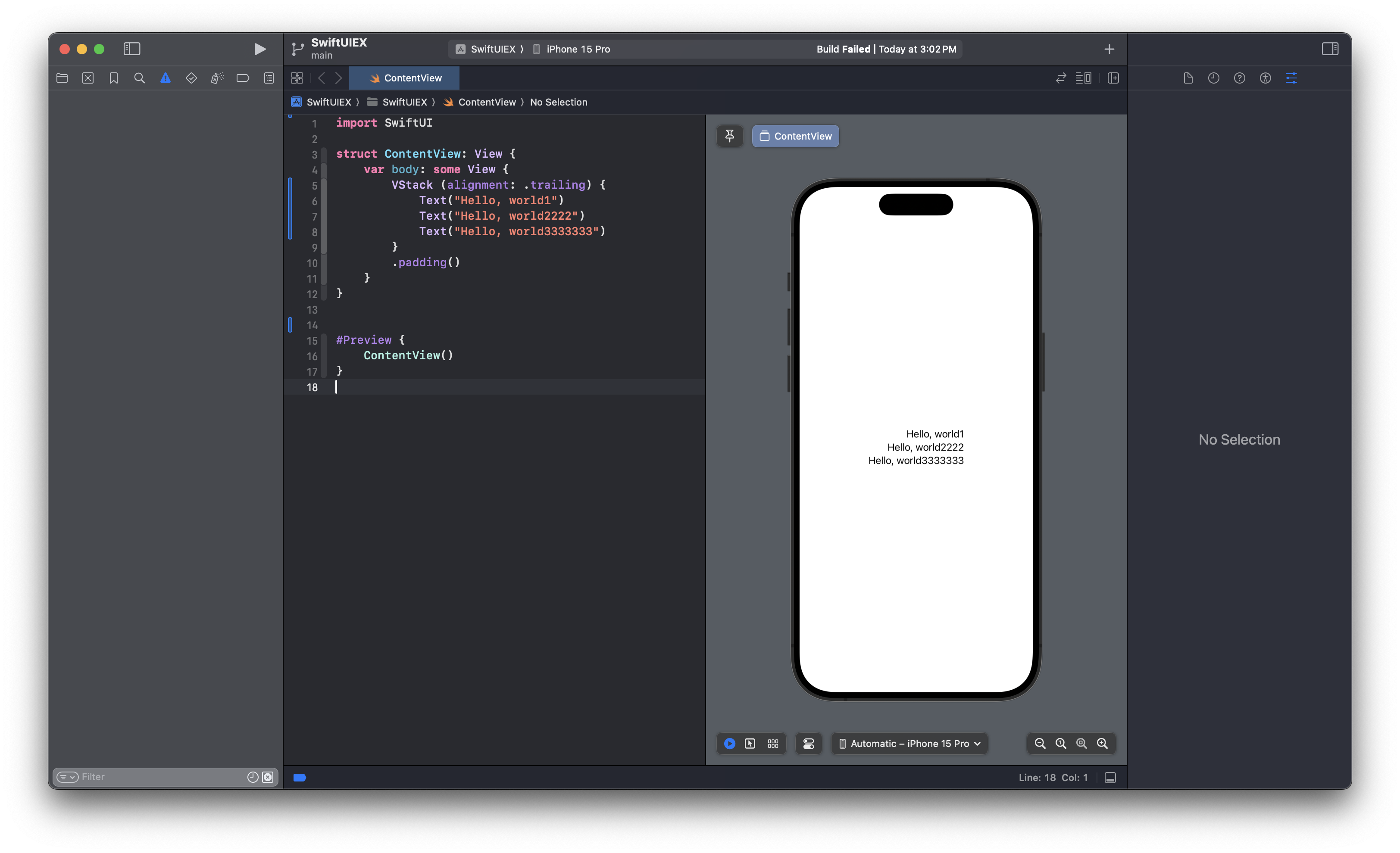The height and width of the screenshot is (853, 1400).
Task: Expand Automatic – iPhone 15 Pro dropdown
Action: click(x=909, y=744)
